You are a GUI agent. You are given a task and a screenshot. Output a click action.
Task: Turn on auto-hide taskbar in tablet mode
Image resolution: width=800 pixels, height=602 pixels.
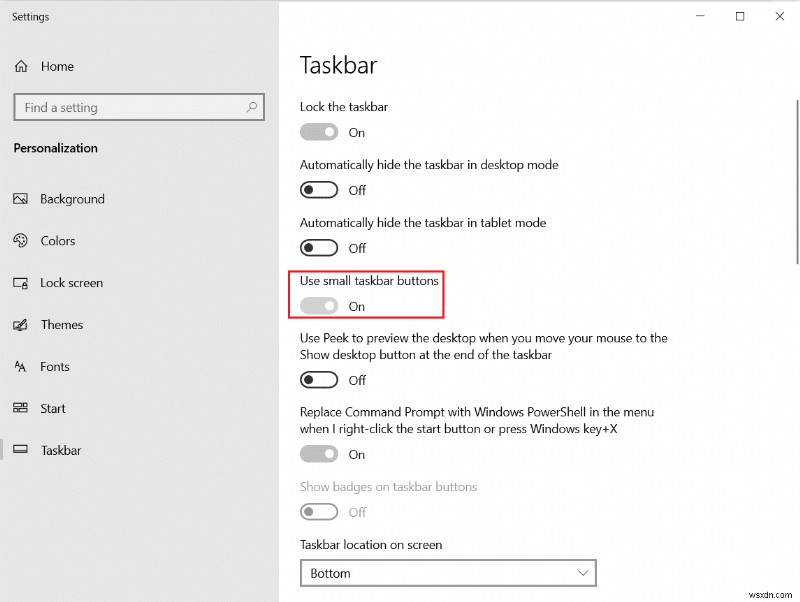tap(320, 248)
